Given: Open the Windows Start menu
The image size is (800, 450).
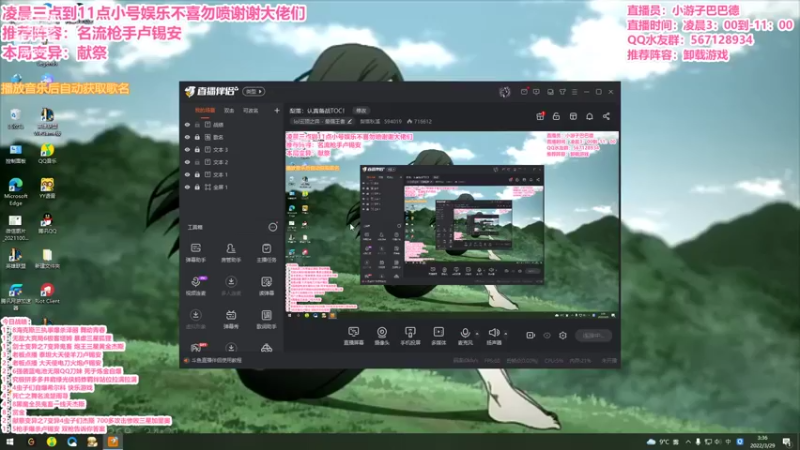Looking at the screenshot, I should coord(9,442).
